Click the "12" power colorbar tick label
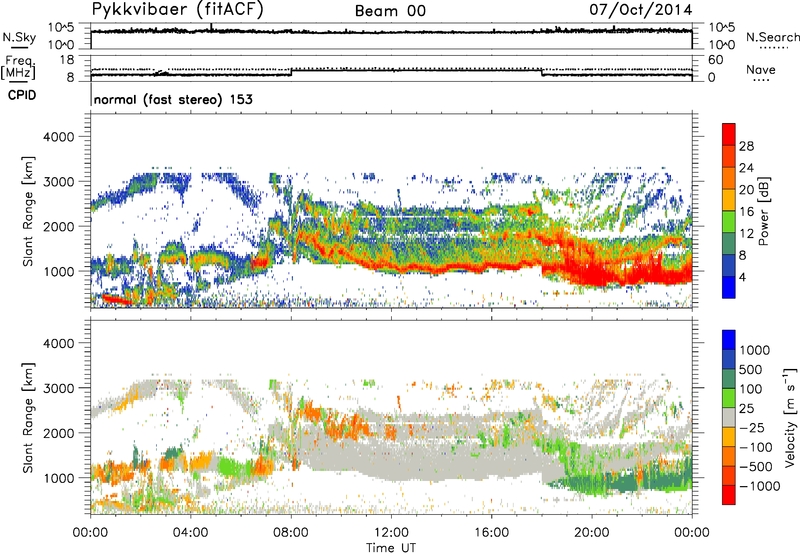 point(746,234)
